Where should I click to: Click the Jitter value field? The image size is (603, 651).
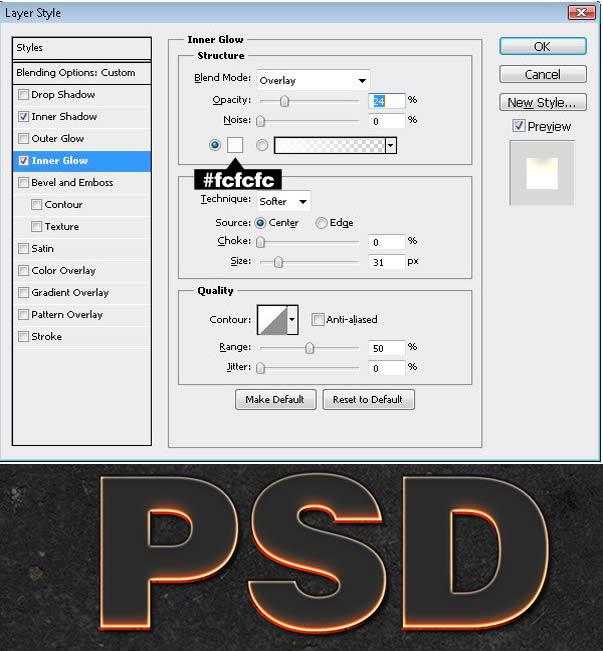[x=387, y=368]
